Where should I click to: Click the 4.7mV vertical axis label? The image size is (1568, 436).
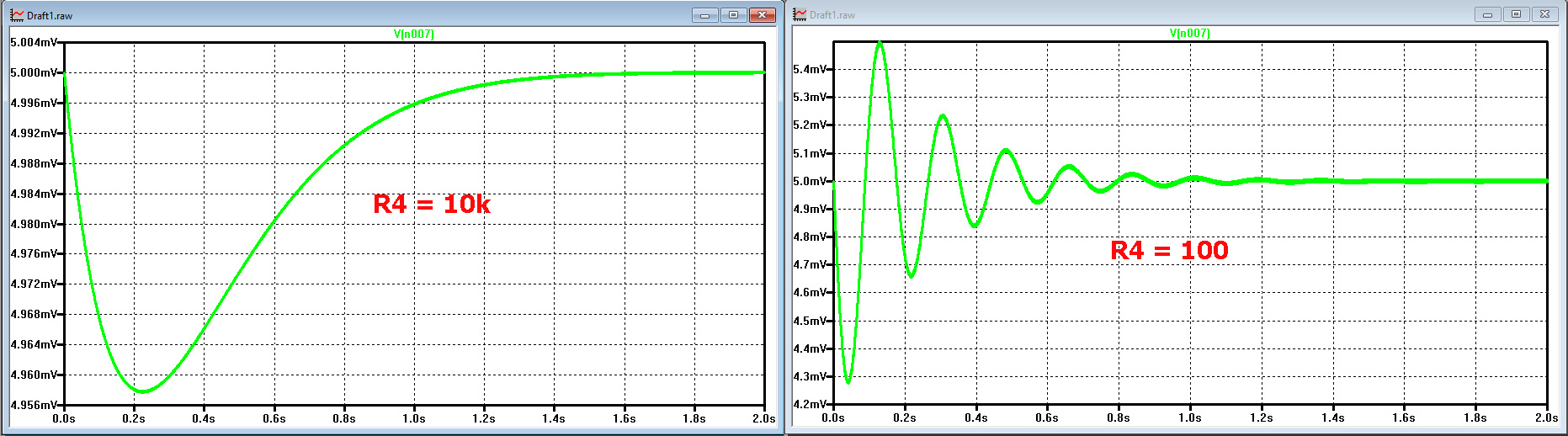point(810,264)
